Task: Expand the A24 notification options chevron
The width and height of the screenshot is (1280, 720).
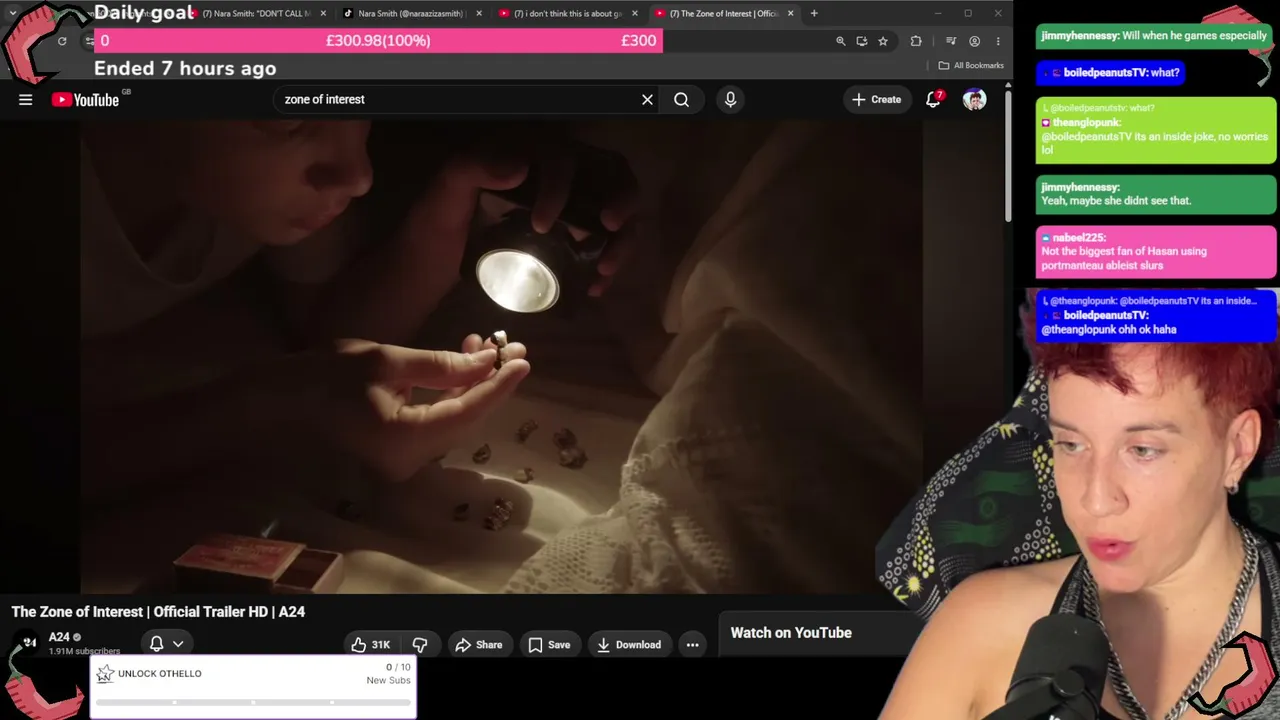Action: pyautogui.click(x=178, y=644)
